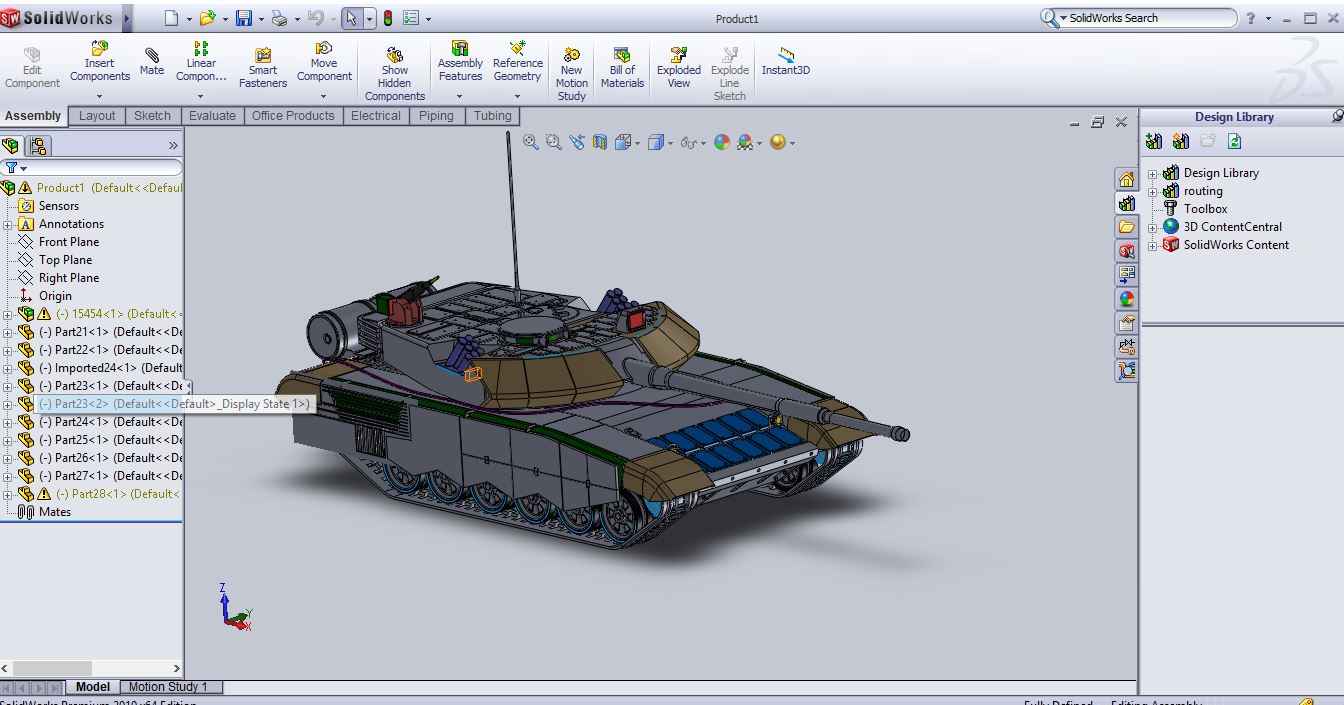Open the SolidWorks Resources home panel

tap(1127, 177)
